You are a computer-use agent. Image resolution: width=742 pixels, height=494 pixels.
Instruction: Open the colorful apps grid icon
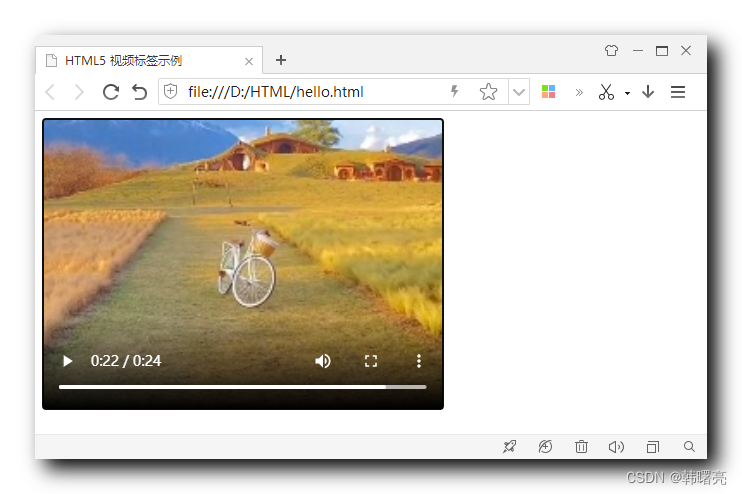point(548,91)
